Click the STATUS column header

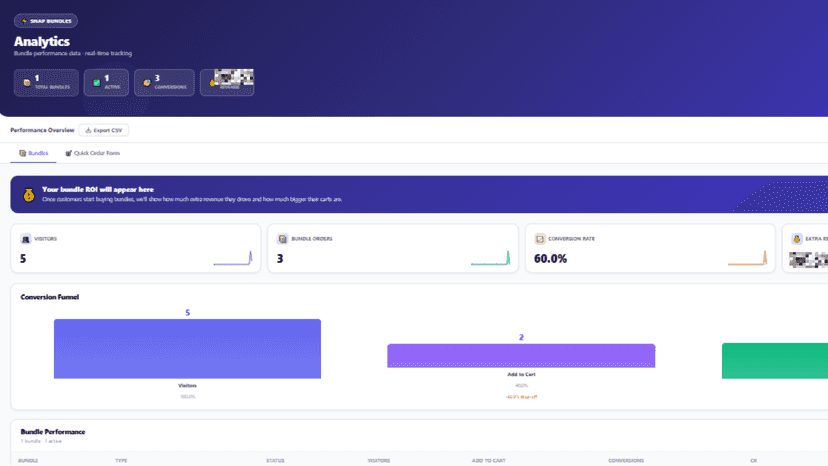275,461
